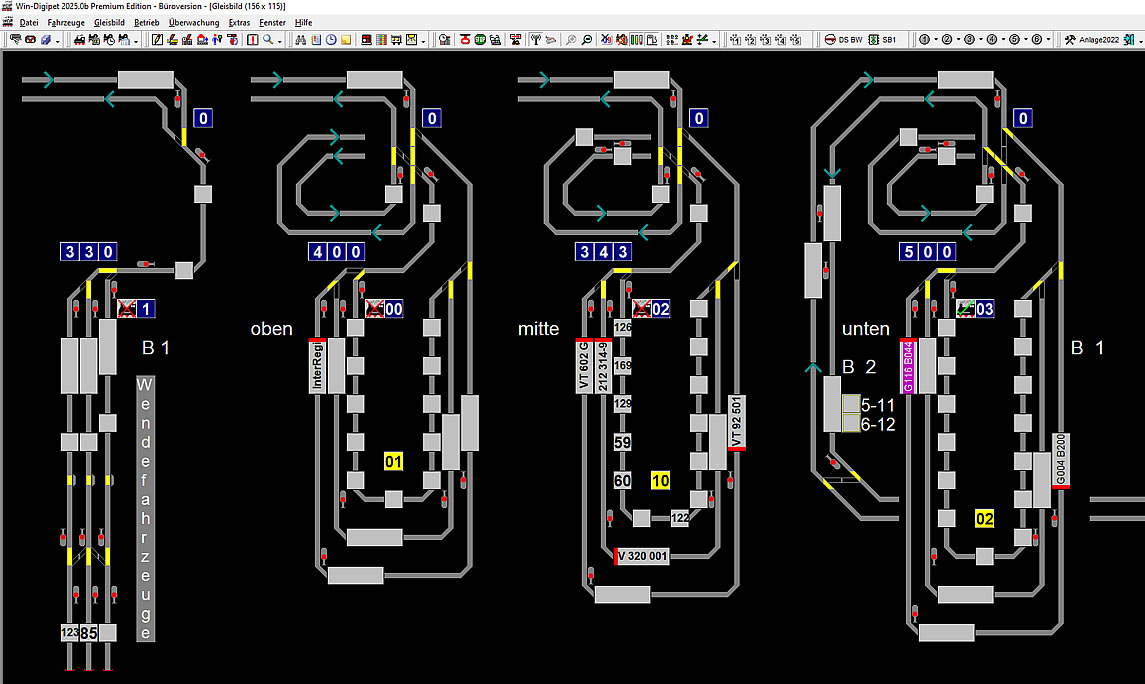Open the Überwachung menu
The image size is (1145, 684).
[x=194, y=22]
